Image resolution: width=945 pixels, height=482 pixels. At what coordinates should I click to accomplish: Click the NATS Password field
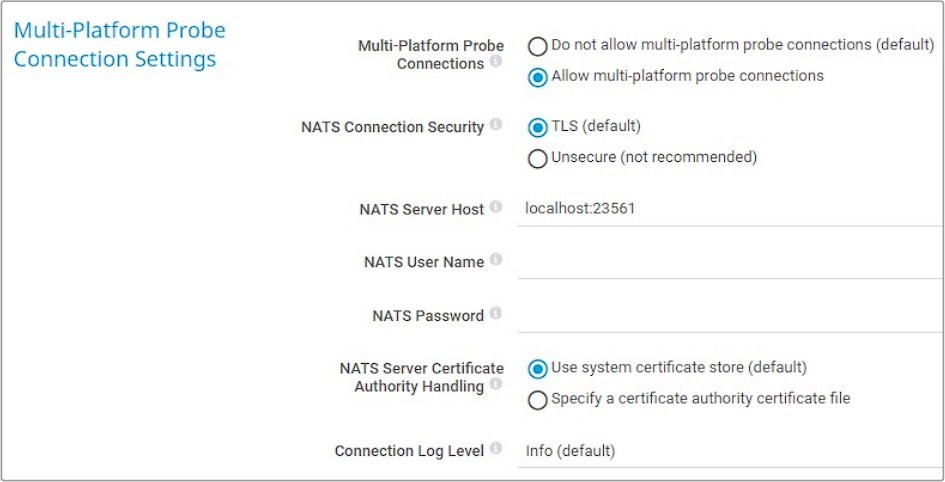point(728,315)
